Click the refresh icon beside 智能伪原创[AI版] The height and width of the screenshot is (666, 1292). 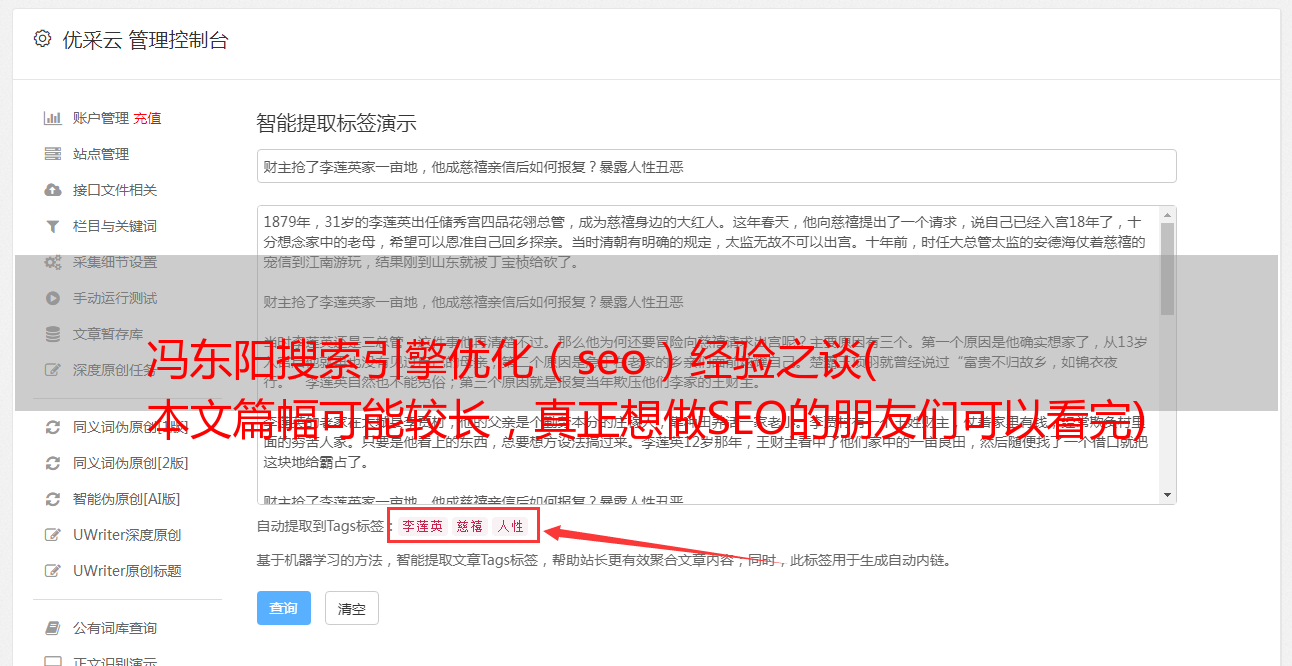[x=53, y=499]
